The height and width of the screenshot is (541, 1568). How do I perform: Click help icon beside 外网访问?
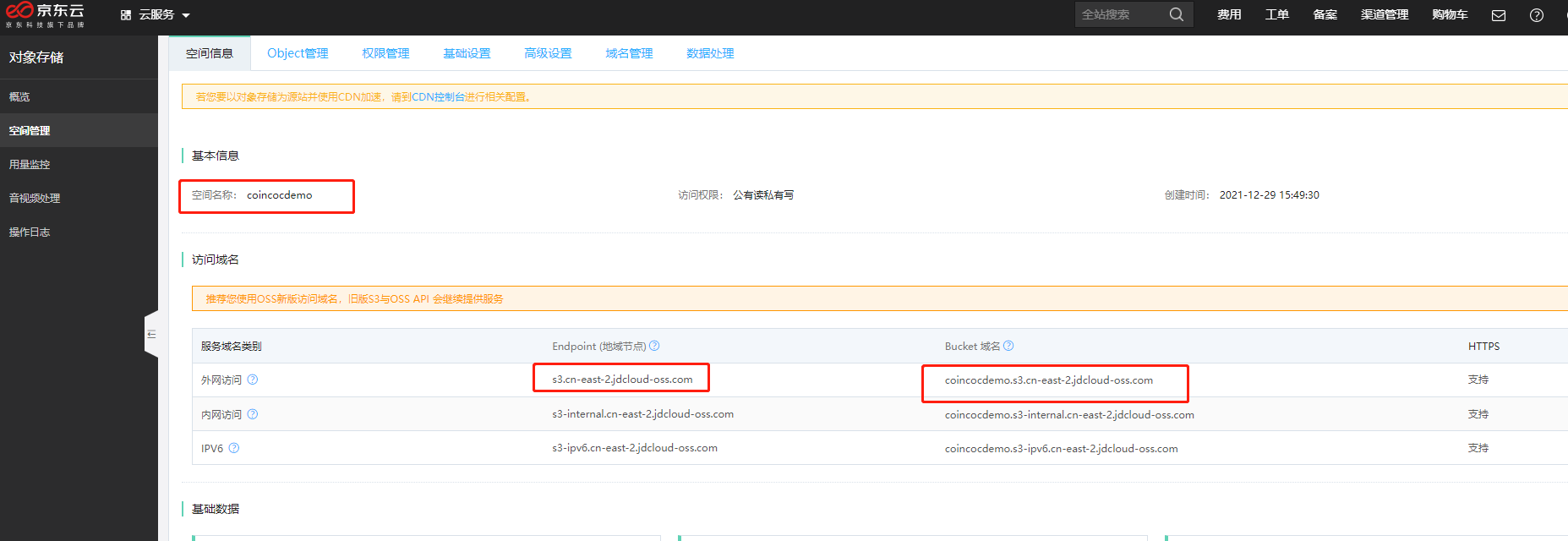(253, 380)
